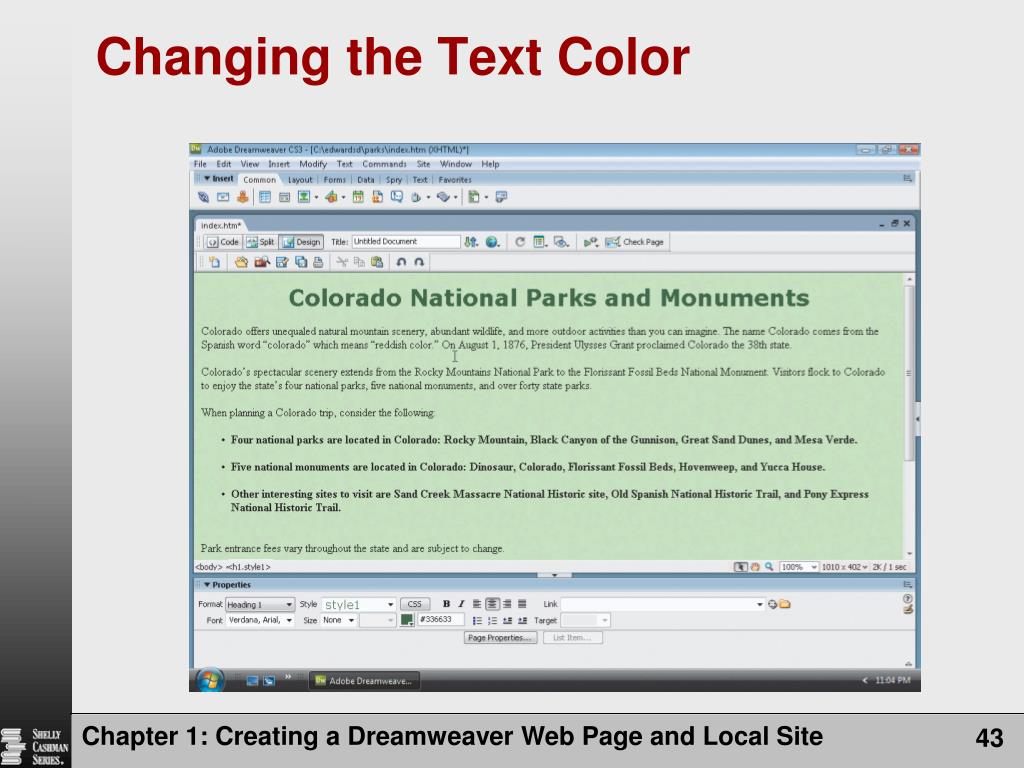Click the New document icon in Standard toolbar
Viewport: 1024px width, 768px height.
tap(214, 262)
